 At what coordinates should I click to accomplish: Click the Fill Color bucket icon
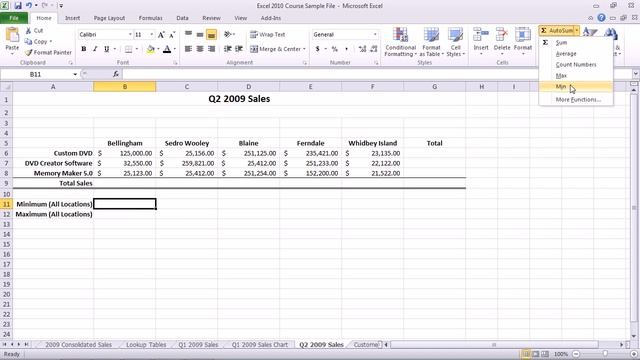coord(151,49)
